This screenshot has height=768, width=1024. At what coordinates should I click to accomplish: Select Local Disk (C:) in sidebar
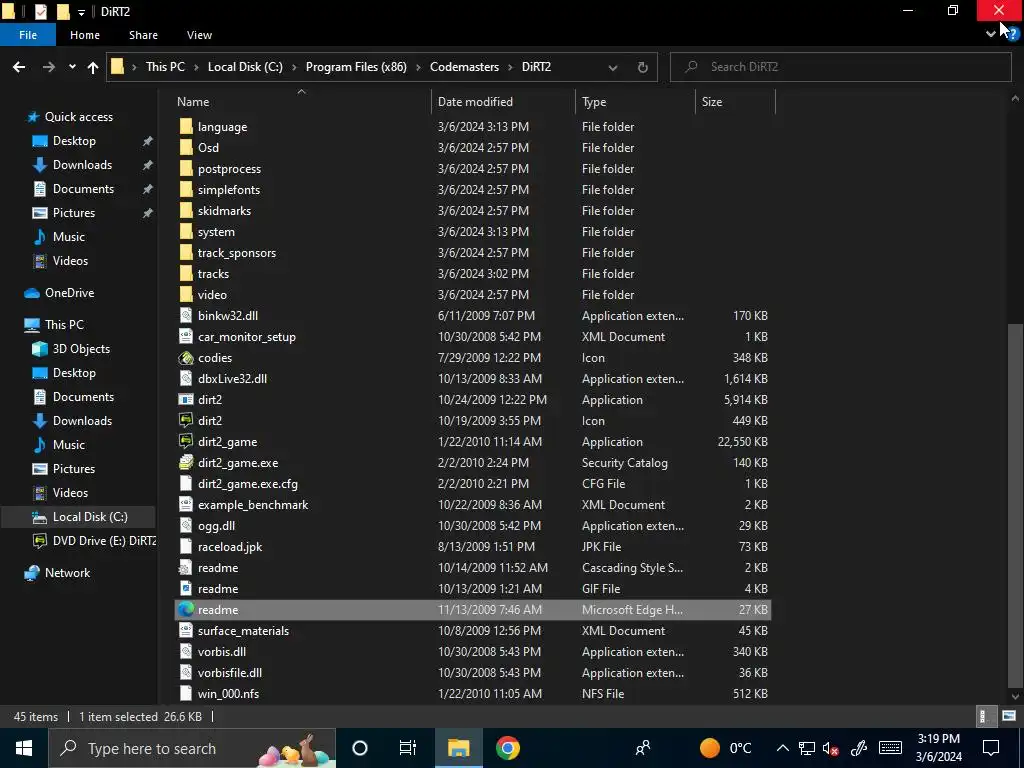pos(90,517)
